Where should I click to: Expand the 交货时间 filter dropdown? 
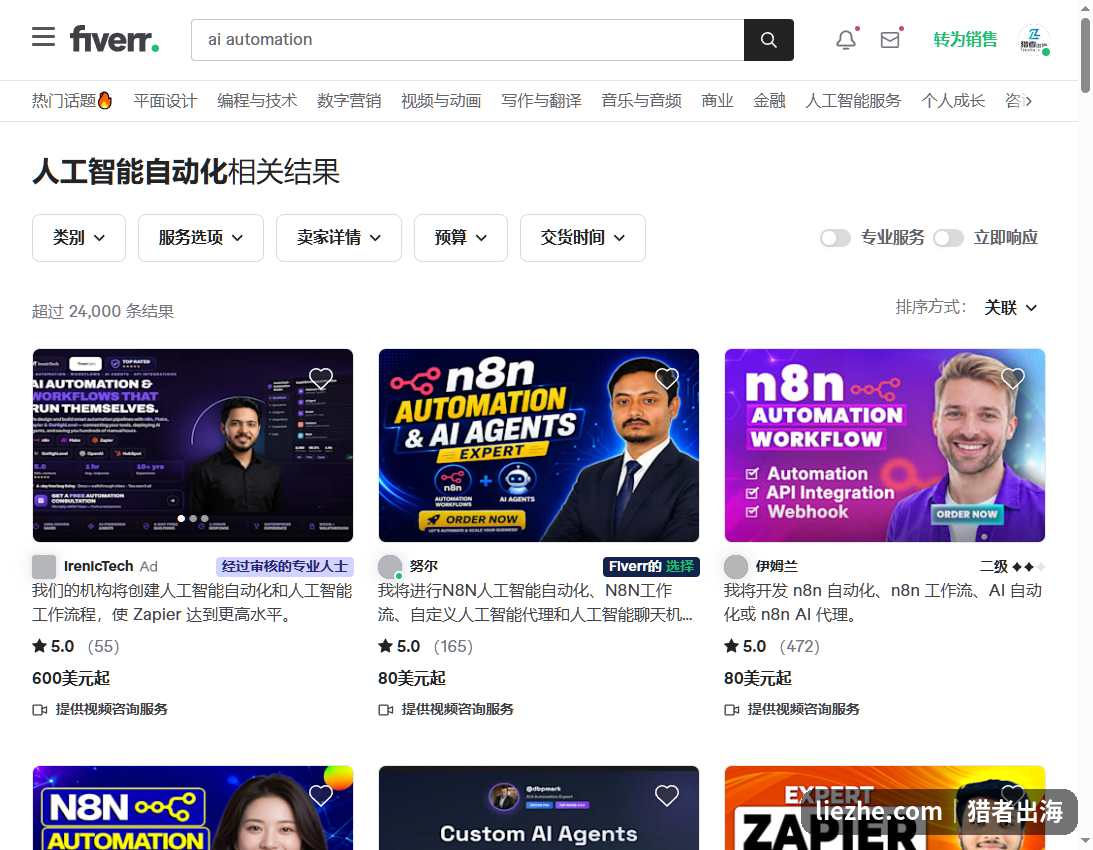click(x=583, y=238)
